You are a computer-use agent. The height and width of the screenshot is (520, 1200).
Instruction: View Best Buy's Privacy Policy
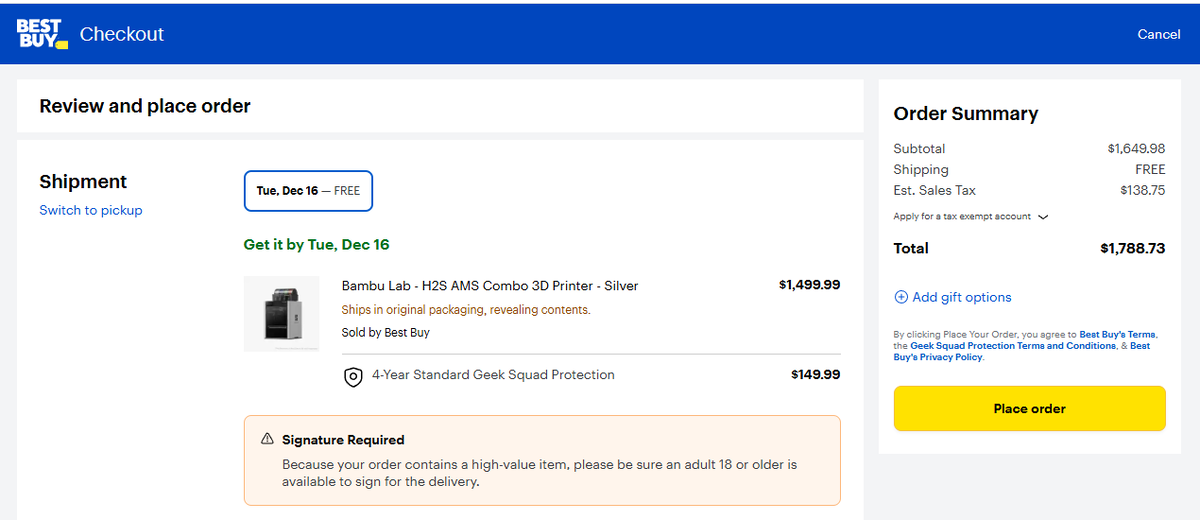(x=1020, y=351)
